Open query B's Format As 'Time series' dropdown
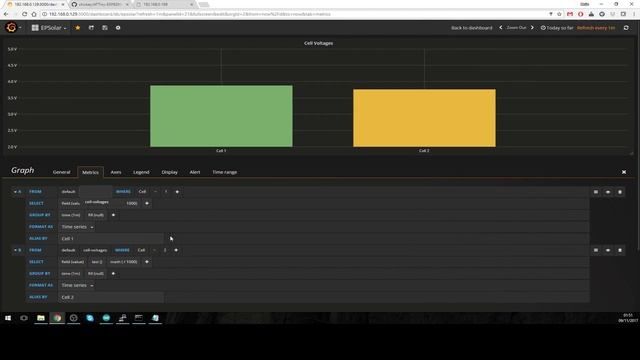 tap(78, 286)
